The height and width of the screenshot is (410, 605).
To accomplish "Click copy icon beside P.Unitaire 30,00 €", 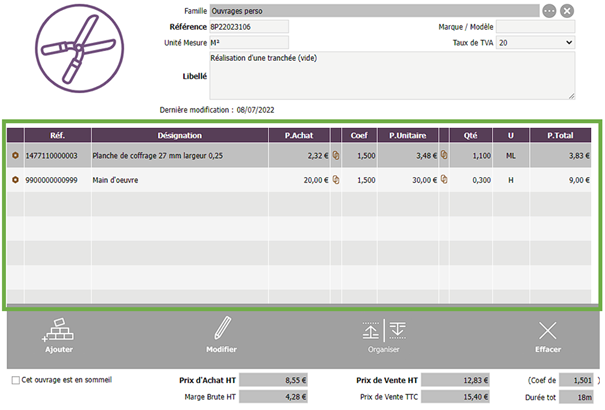I will [x=443, y=180].
